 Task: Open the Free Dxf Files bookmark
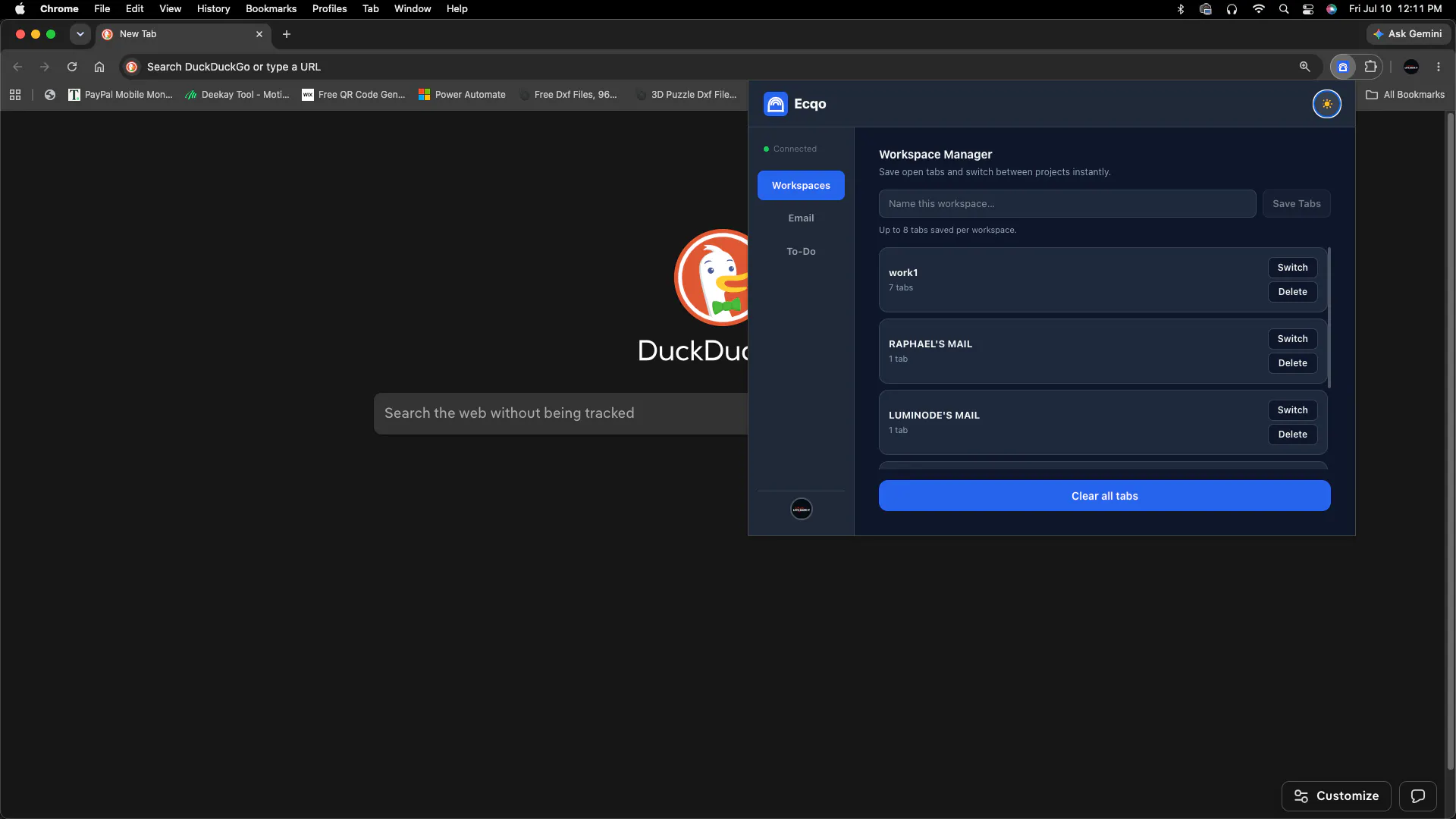(568, 95)
